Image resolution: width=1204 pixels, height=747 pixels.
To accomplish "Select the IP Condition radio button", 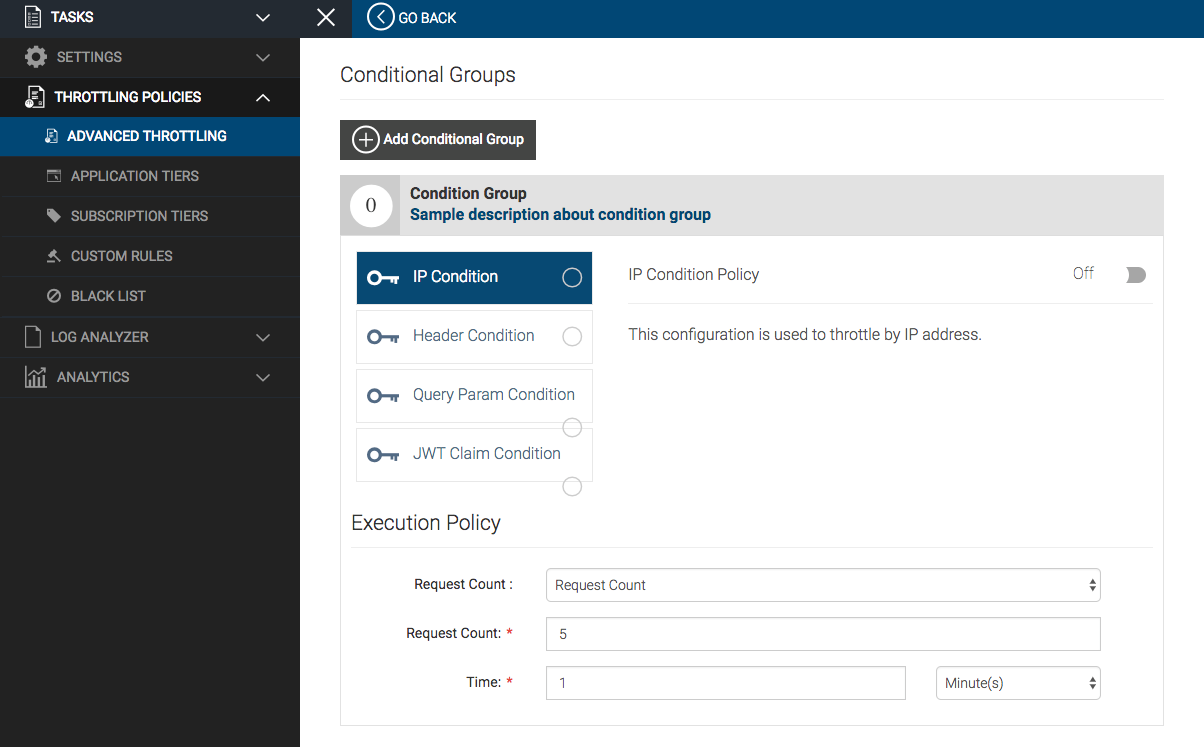I will [x=571, y=277].
